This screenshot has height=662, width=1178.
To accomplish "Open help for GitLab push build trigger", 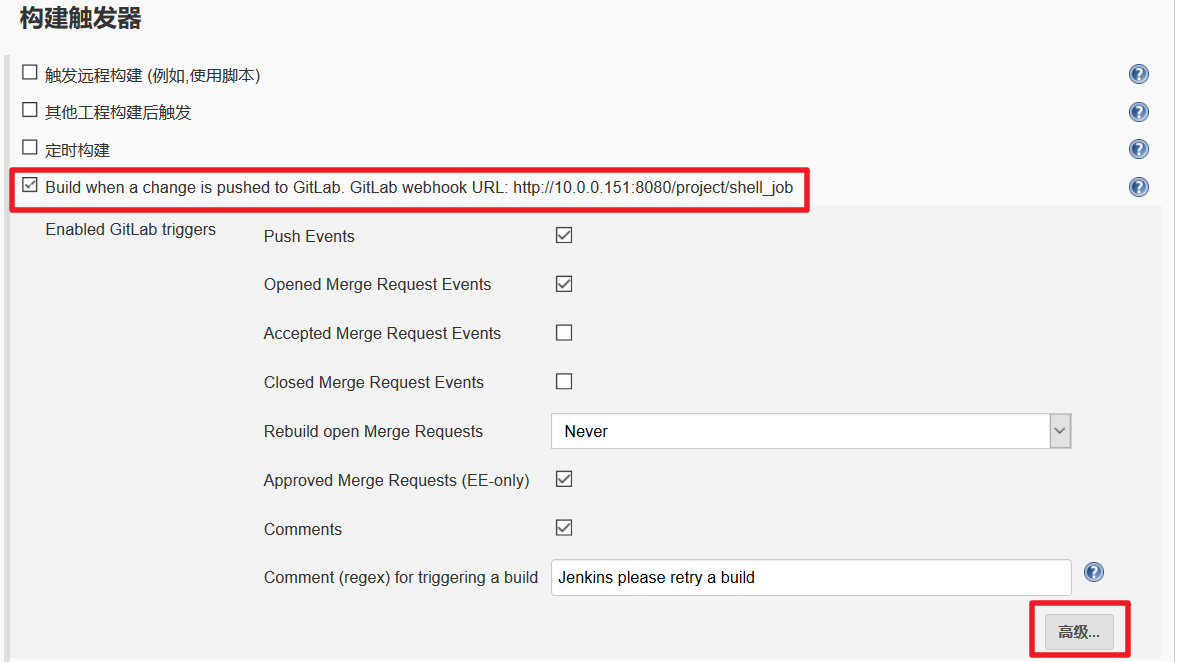I will [1138, 187].
